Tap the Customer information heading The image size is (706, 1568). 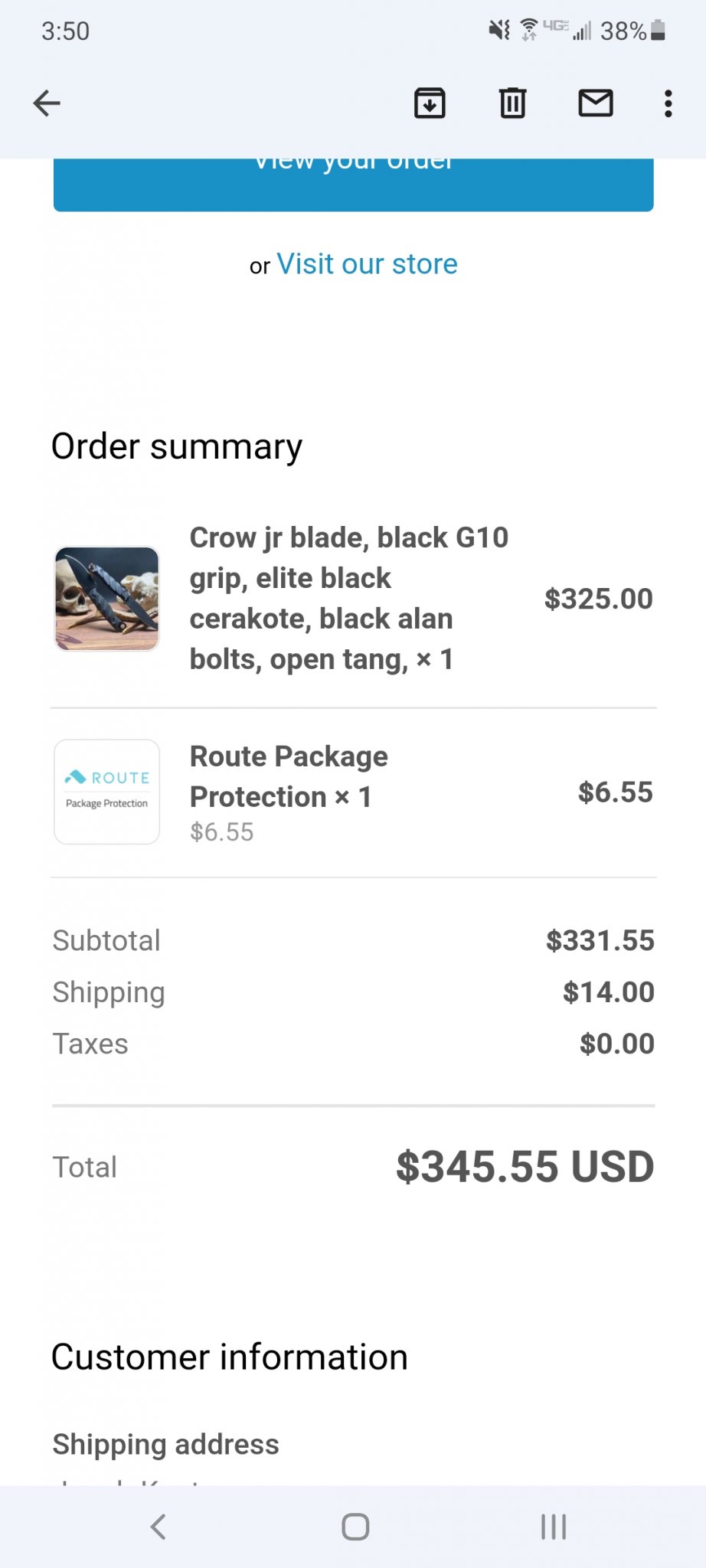(229, 1357)
